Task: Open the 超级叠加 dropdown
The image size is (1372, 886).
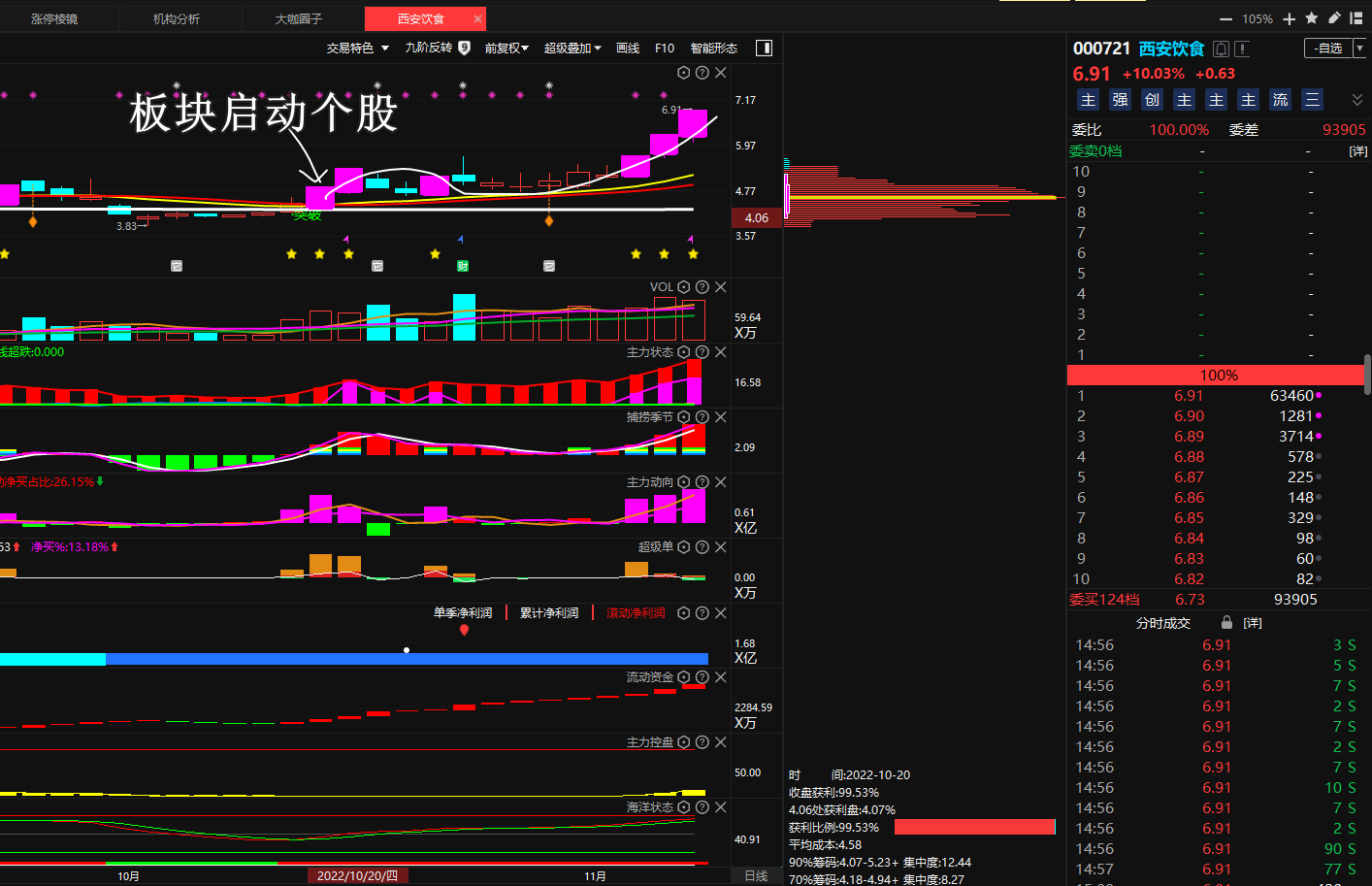Action: [x=572, y=49]
